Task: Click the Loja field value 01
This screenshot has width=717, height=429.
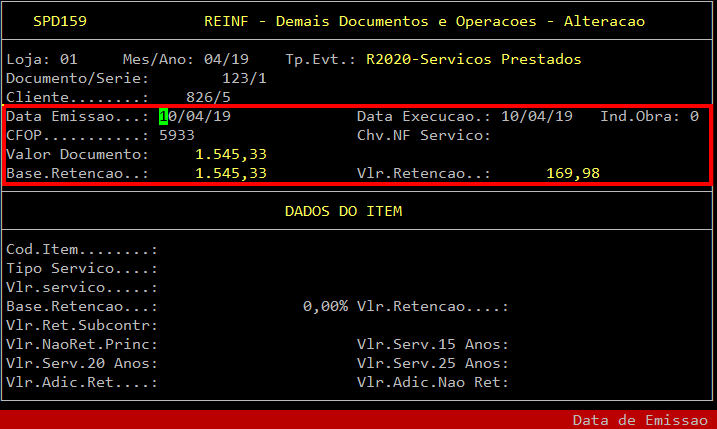Action: coord(68,60)
